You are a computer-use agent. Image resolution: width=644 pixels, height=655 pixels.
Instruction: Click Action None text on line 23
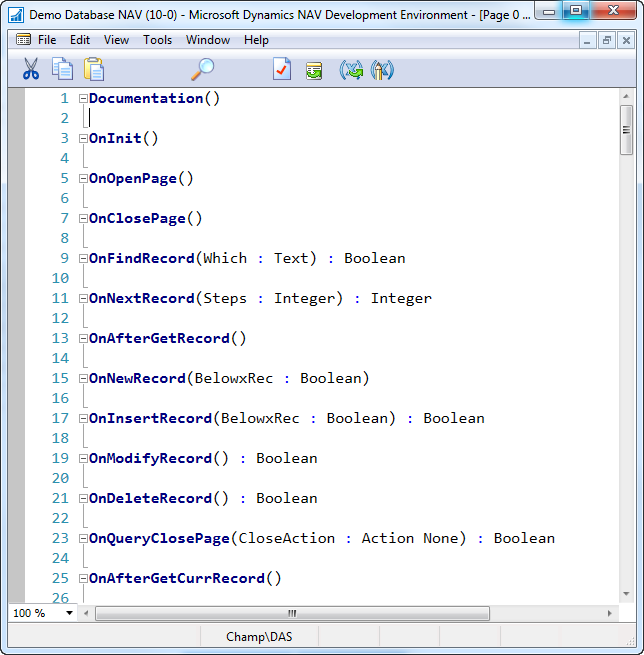409,538
